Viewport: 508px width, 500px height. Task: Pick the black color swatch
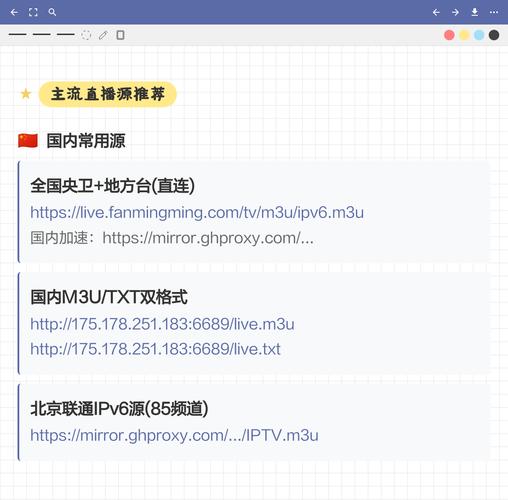pos(494,35)
